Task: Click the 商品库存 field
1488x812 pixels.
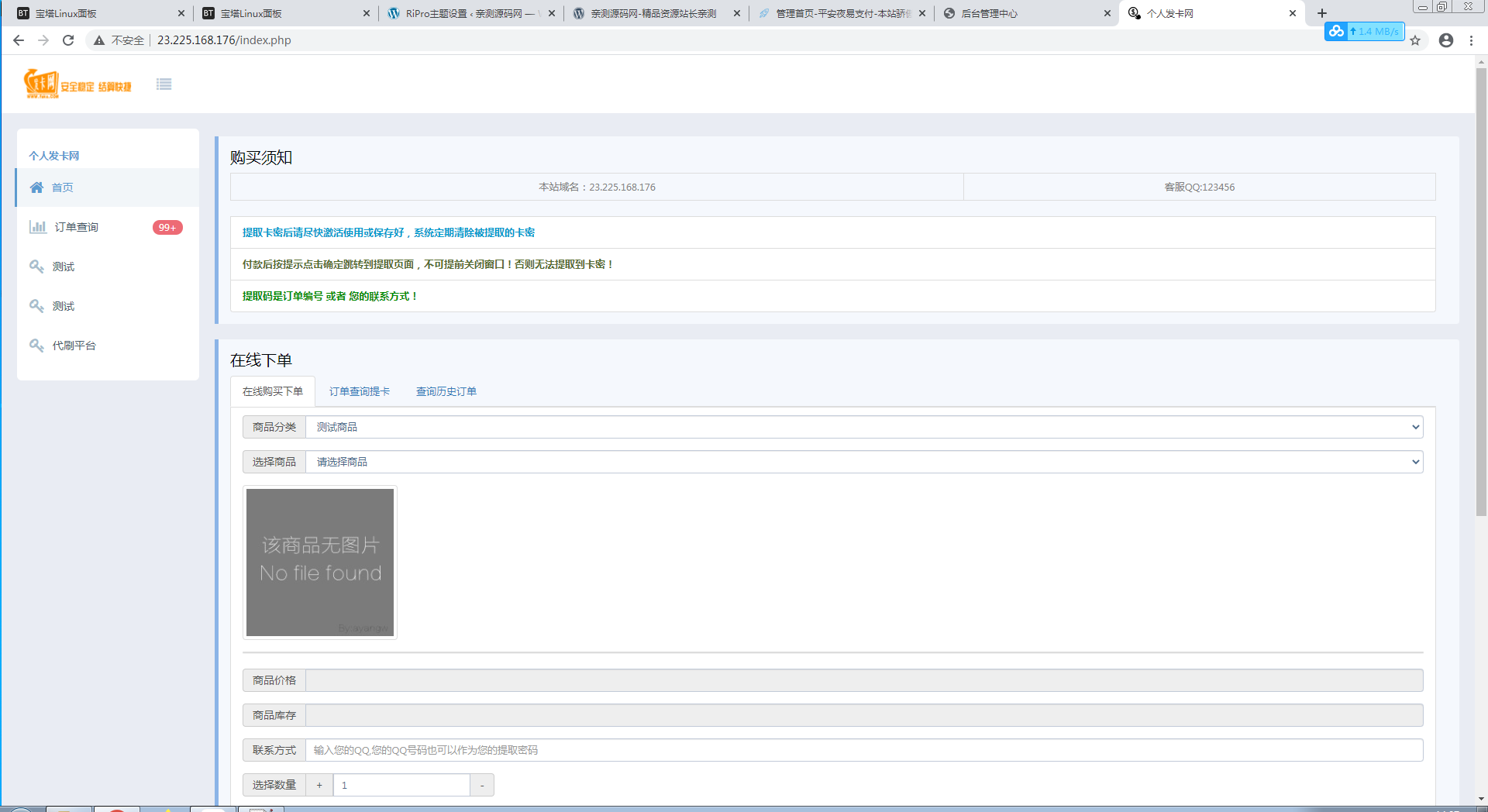Action: (864, 715)
